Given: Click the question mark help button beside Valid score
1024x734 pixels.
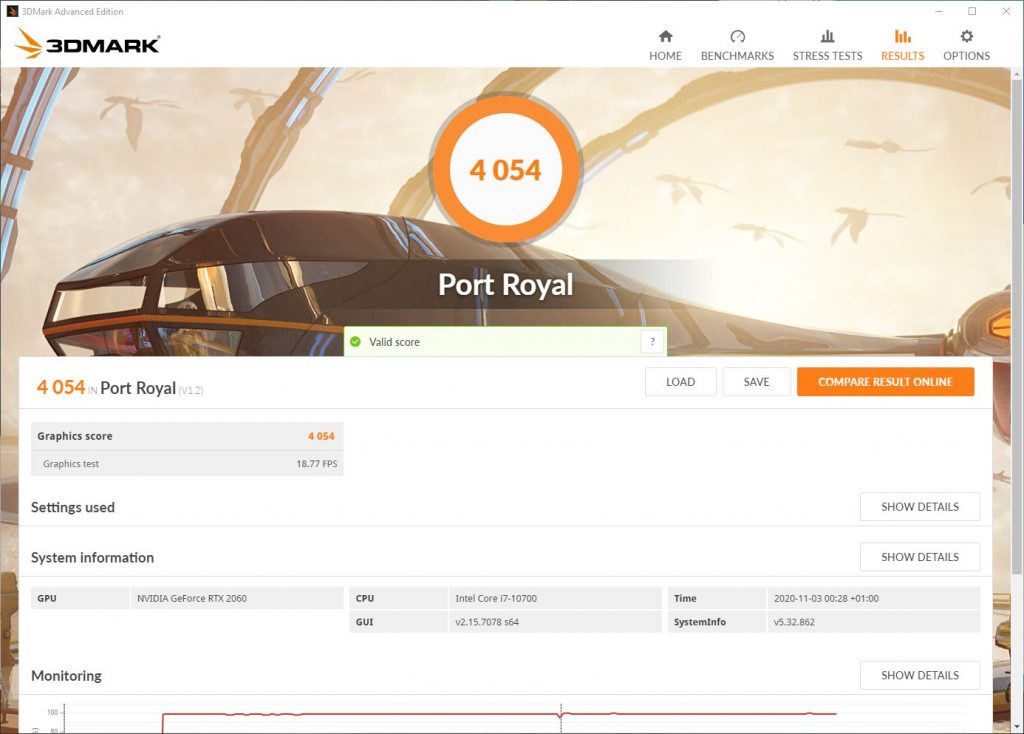Looking at the screenshot, I should 652,342.
